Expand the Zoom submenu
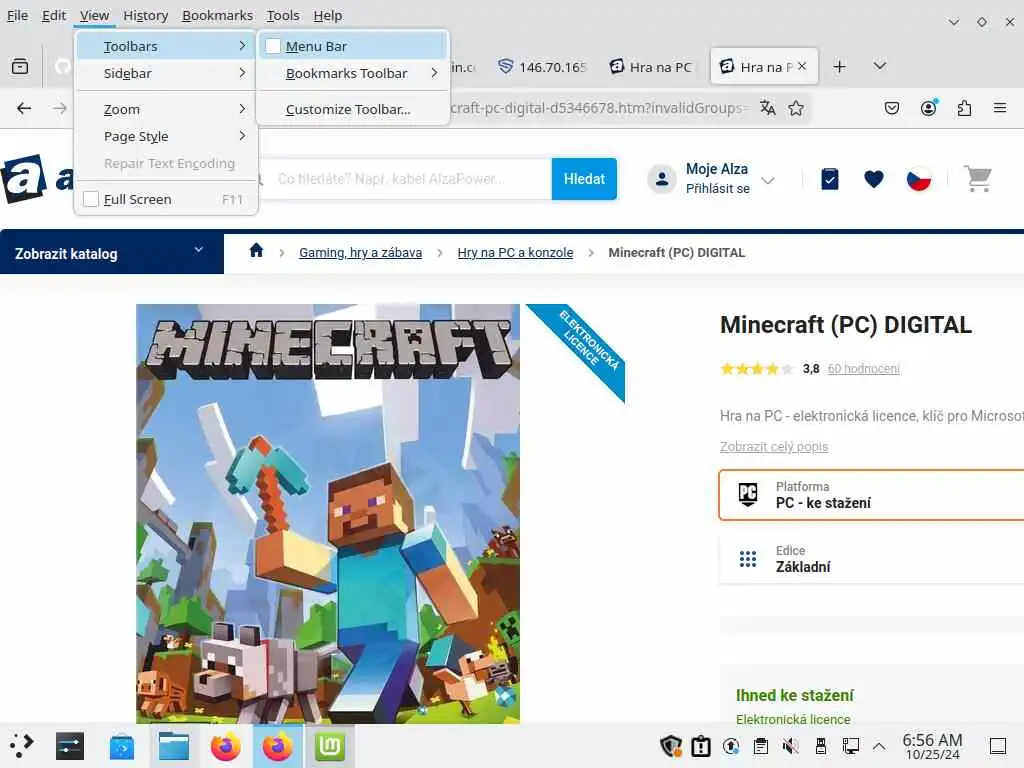The width and height of the screenshot is (1024, 768). (x=167, y=109)
